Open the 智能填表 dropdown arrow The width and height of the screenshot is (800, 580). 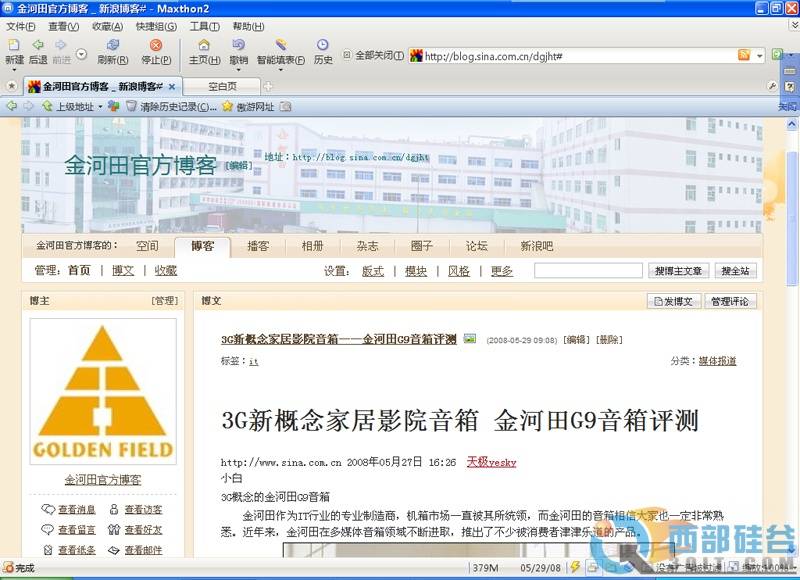281,69
